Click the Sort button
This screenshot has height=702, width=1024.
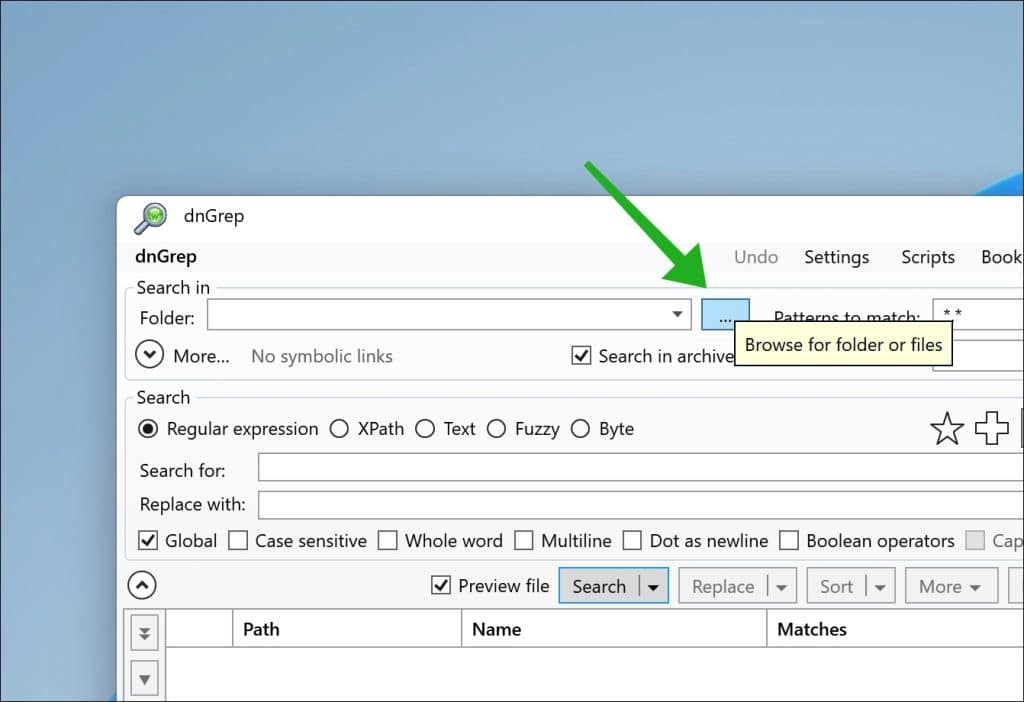(837, 586)
